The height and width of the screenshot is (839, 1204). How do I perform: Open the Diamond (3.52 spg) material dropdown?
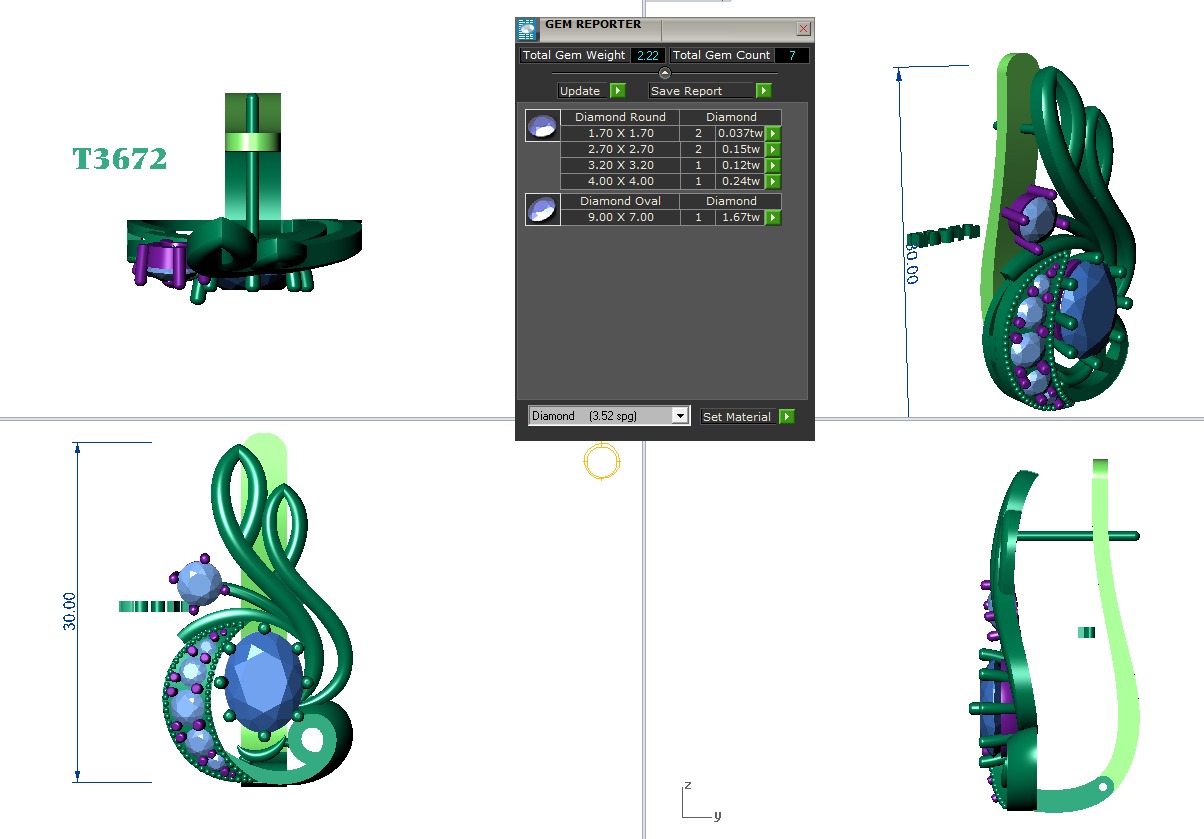click(x=680, y=416)
